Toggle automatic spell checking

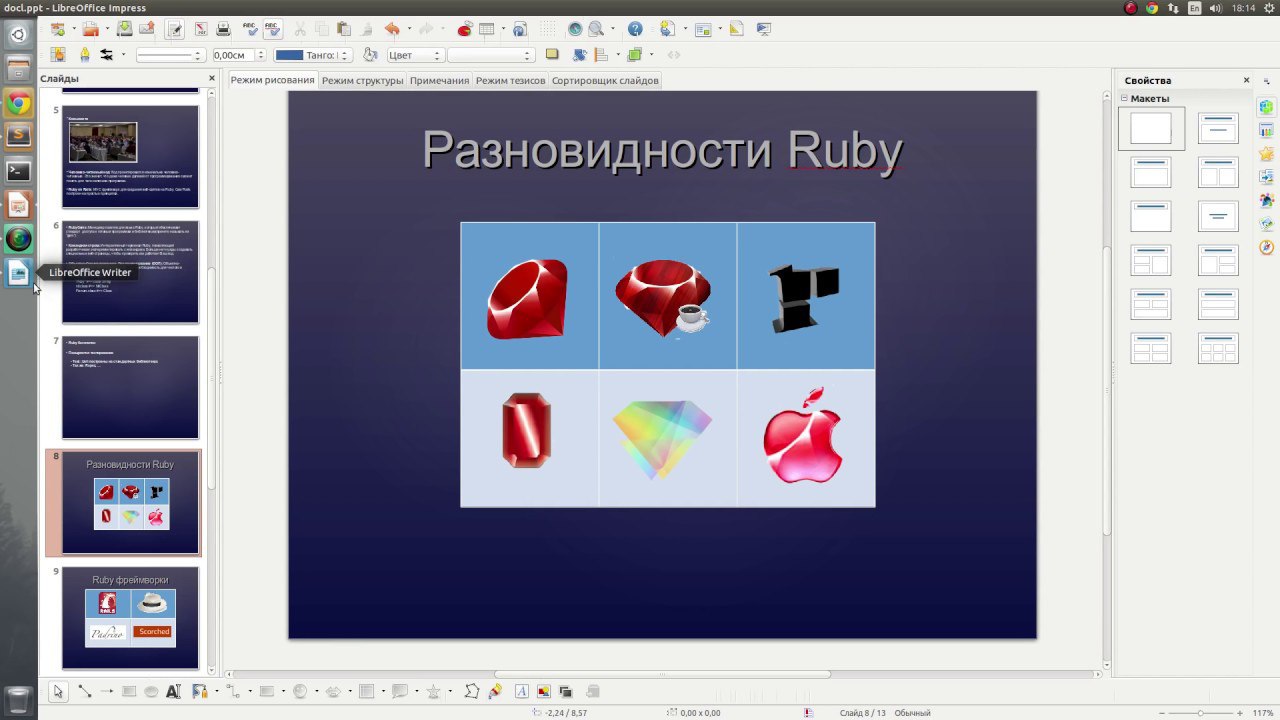pos(272,29)
